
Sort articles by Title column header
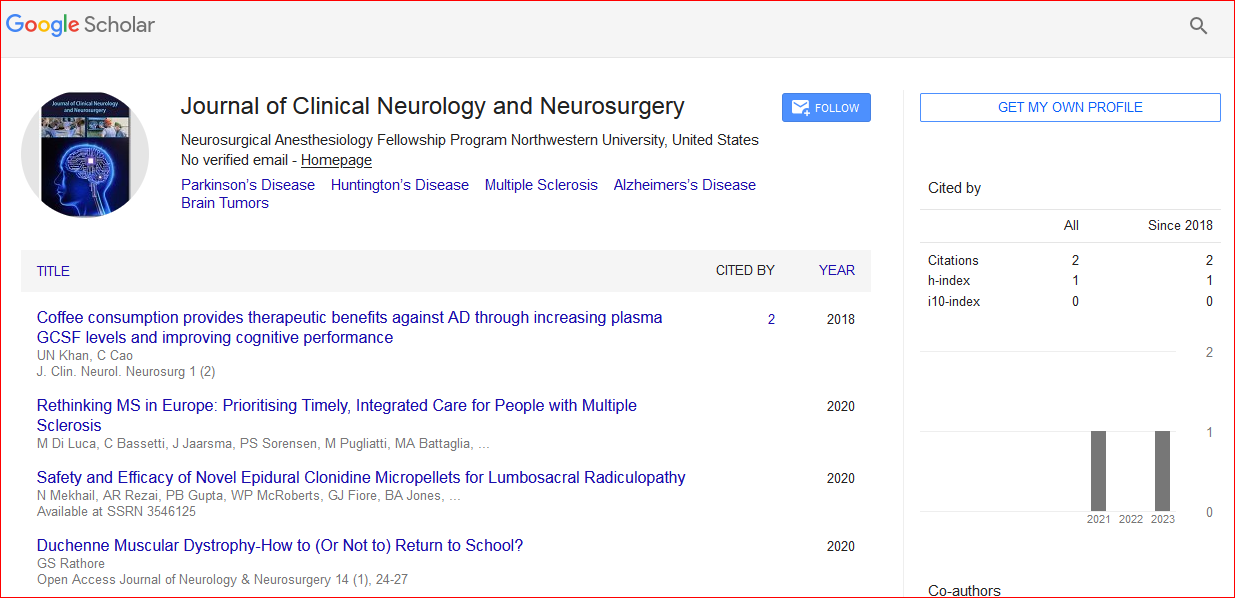53,271
